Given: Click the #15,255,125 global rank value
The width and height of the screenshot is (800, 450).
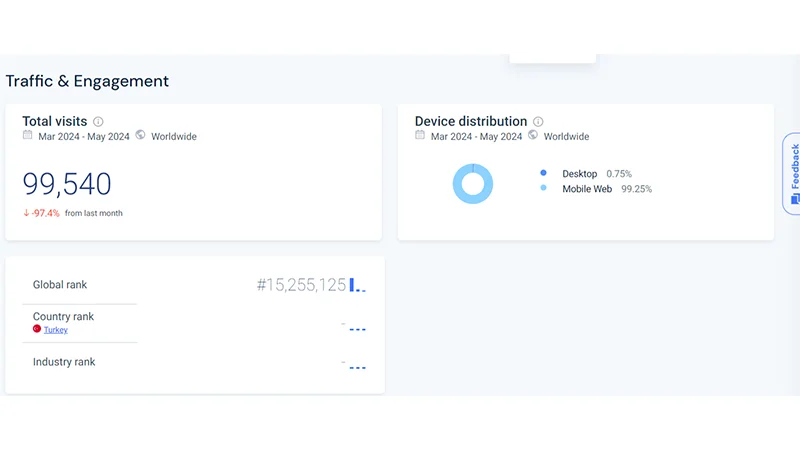Looking at the screenshot, I should pyautogui.click(x=301, y=285).
